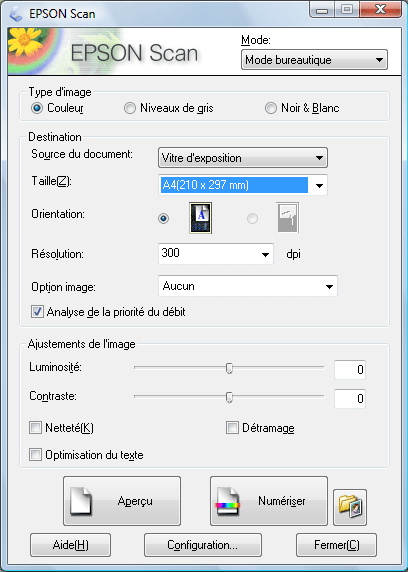Click the Aperçu blank page icon
408x572 pixels.
(81, 501)
